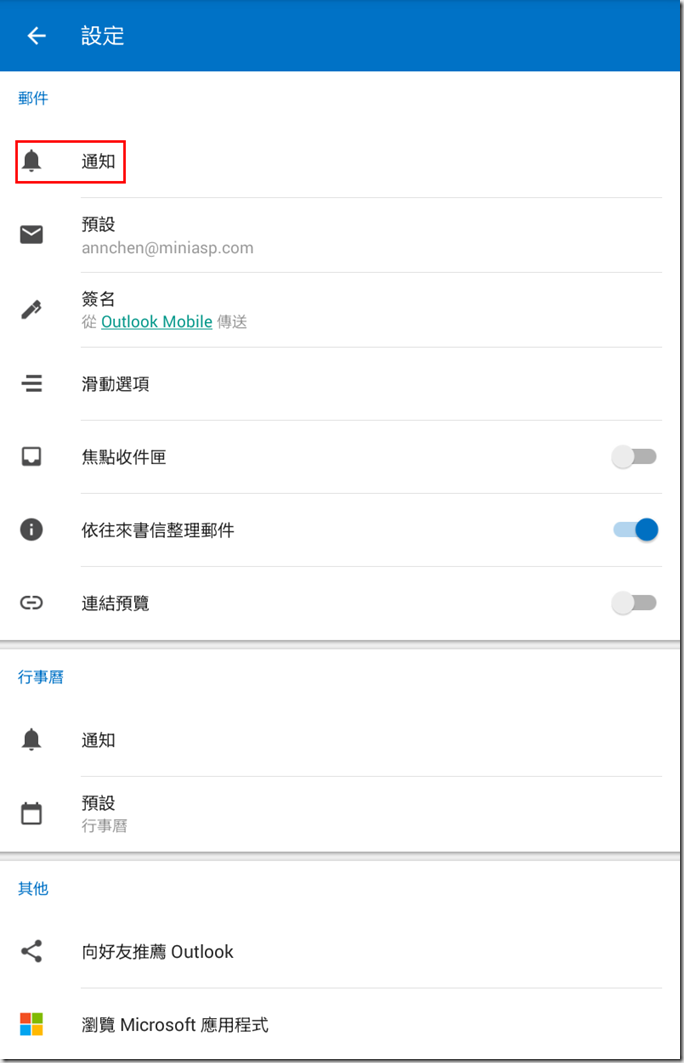The height and width of the screenshot is (1063, 684).
Task: Tap the pen icon beside 簽名
Action: pyautogui.click(x=32, y=309)
